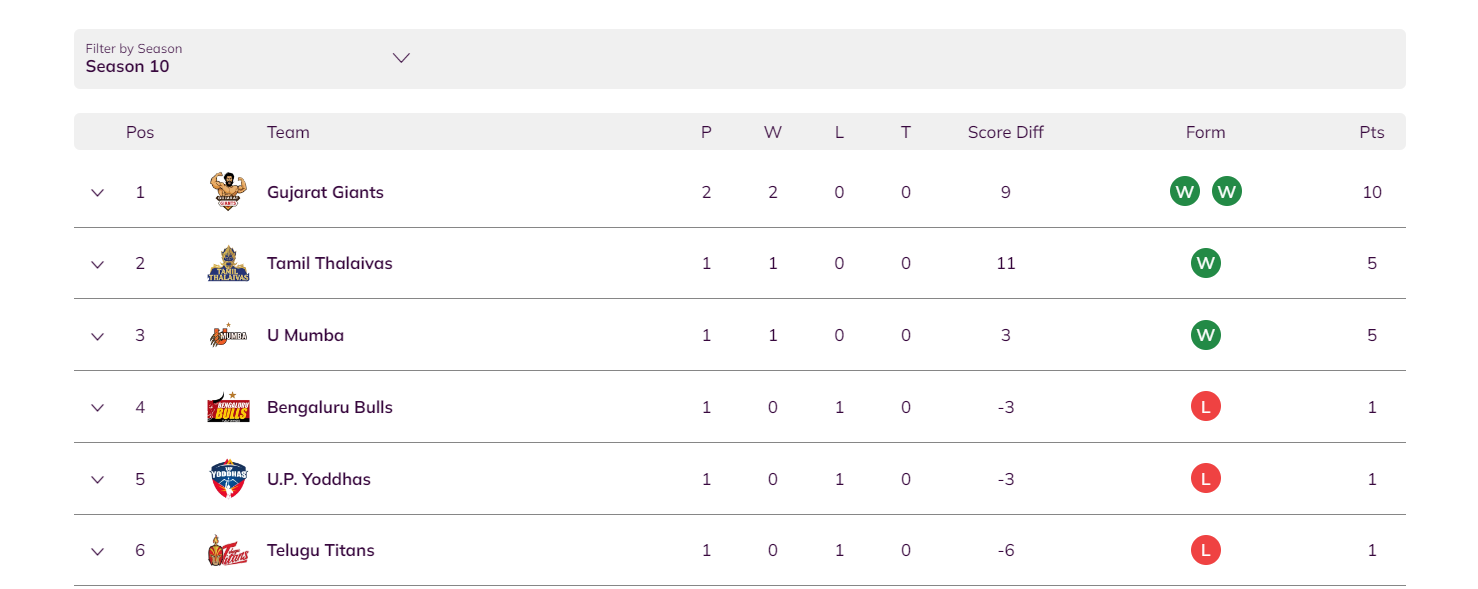Click the Telugu Titans team logo
The width and height of the screenshot is (1478, 589).
228,550
